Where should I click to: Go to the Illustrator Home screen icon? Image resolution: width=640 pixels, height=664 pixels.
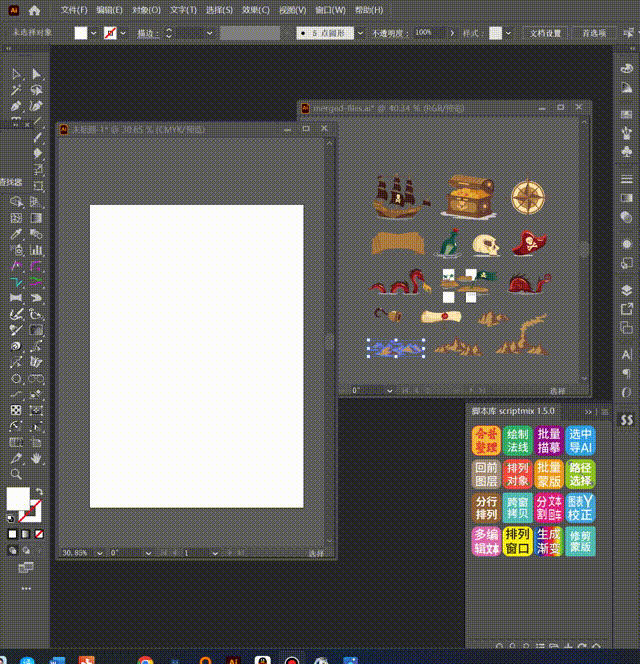coord(34,11)
